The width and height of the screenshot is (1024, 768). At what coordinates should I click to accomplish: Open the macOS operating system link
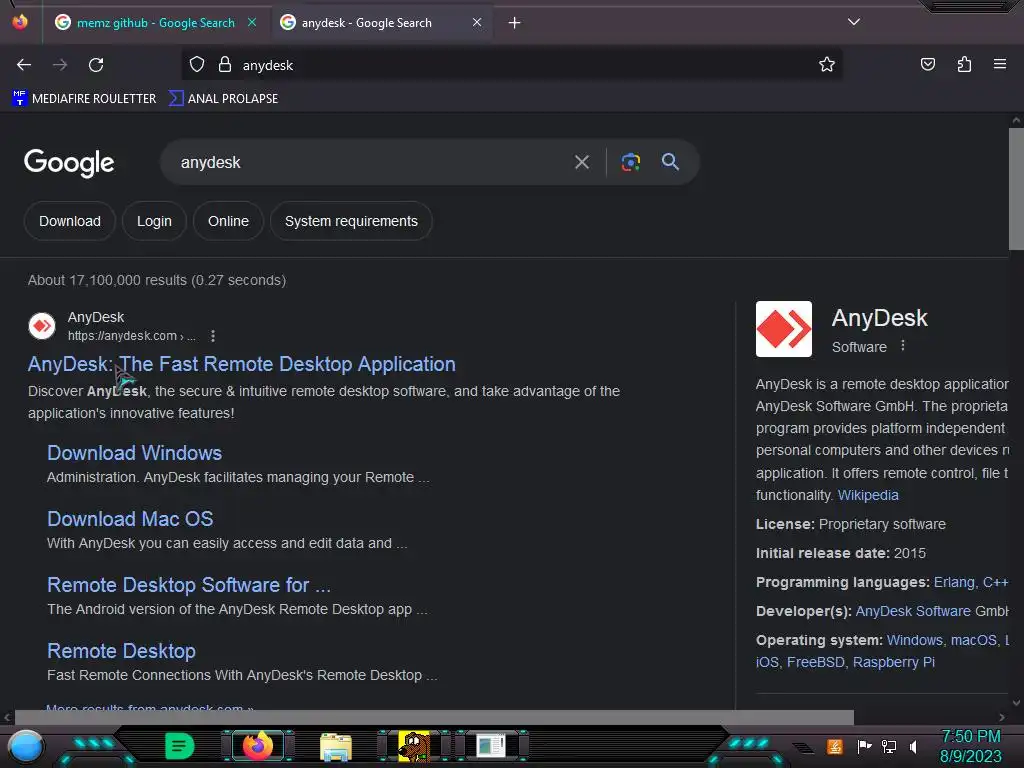click(974, 640)
